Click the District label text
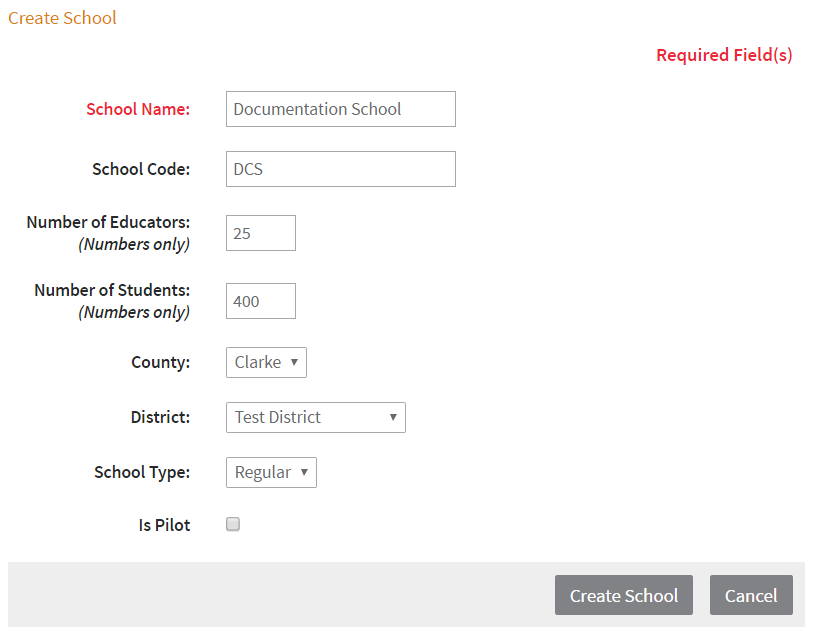The height and width of the screenshot is (631, 813). 160,417
